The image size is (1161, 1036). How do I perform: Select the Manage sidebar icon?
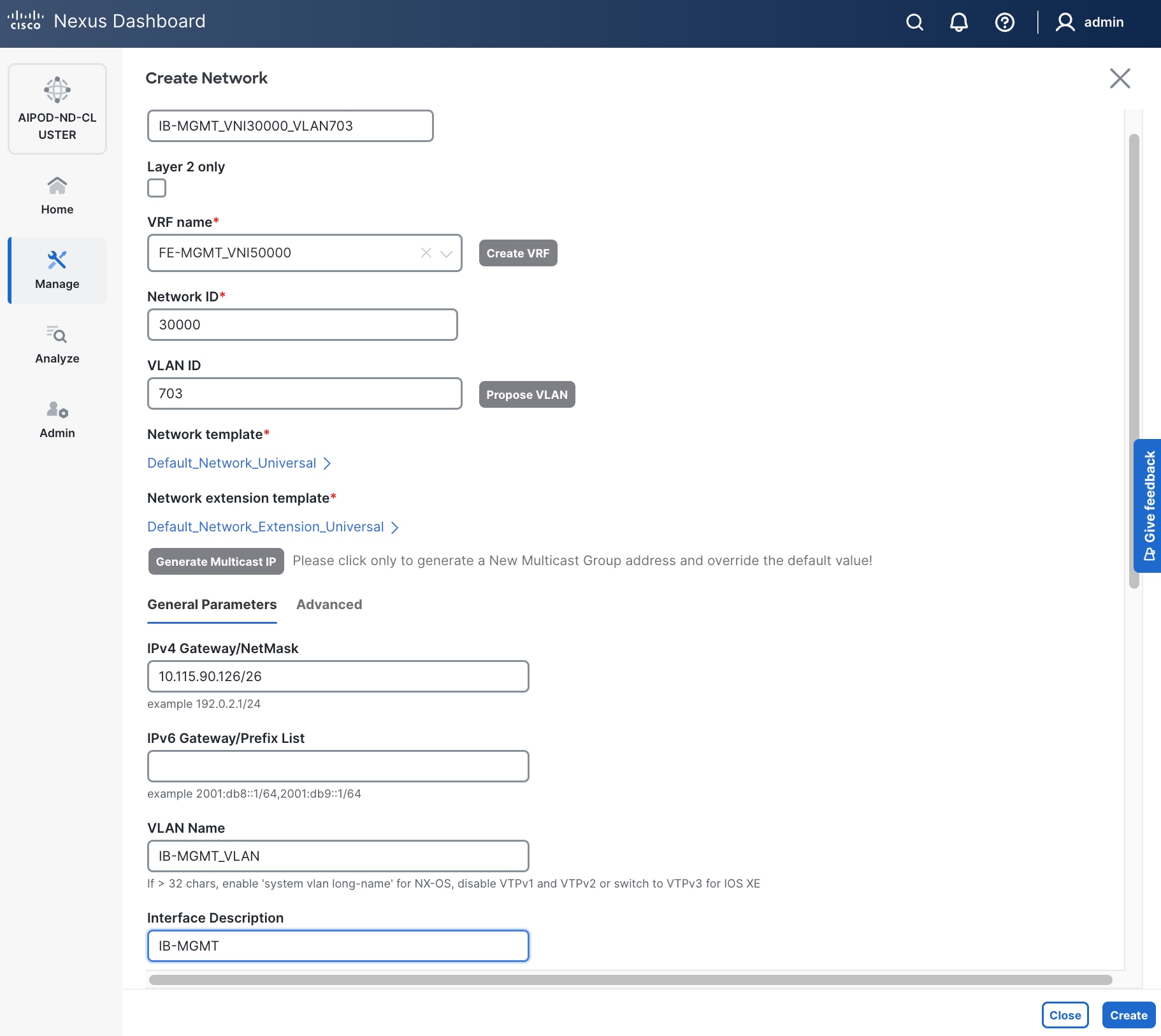[57, 270]
